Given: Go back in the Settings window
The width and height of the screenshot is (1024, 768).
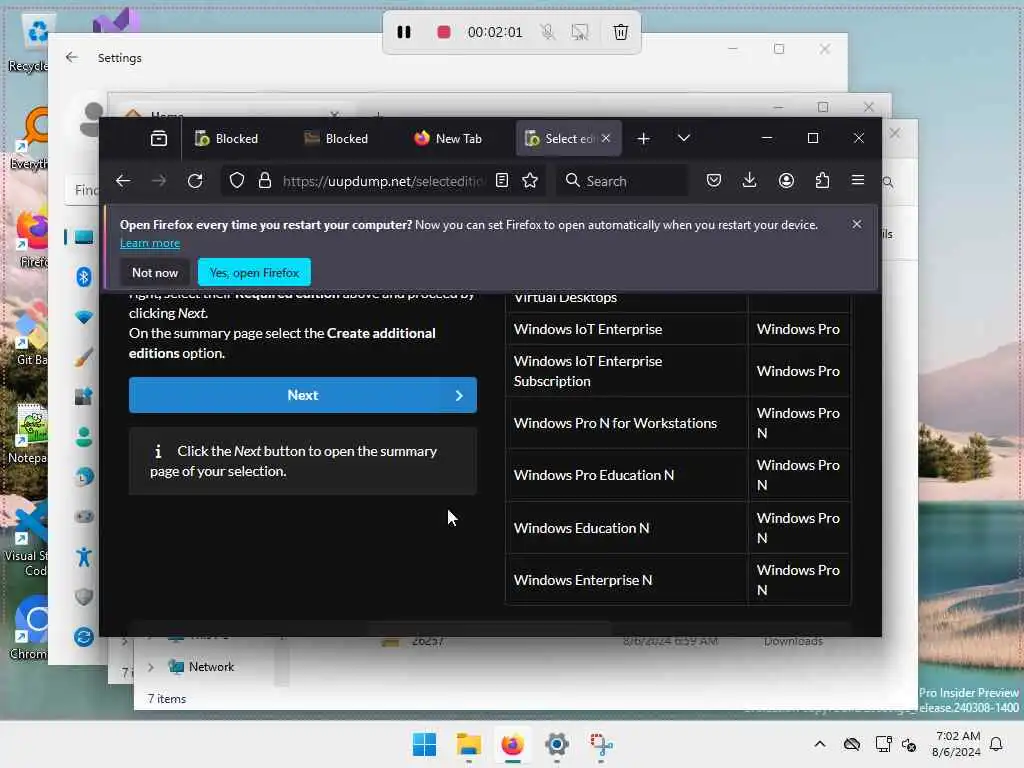Looking at the screenshot, I should [x=72, y=57].
